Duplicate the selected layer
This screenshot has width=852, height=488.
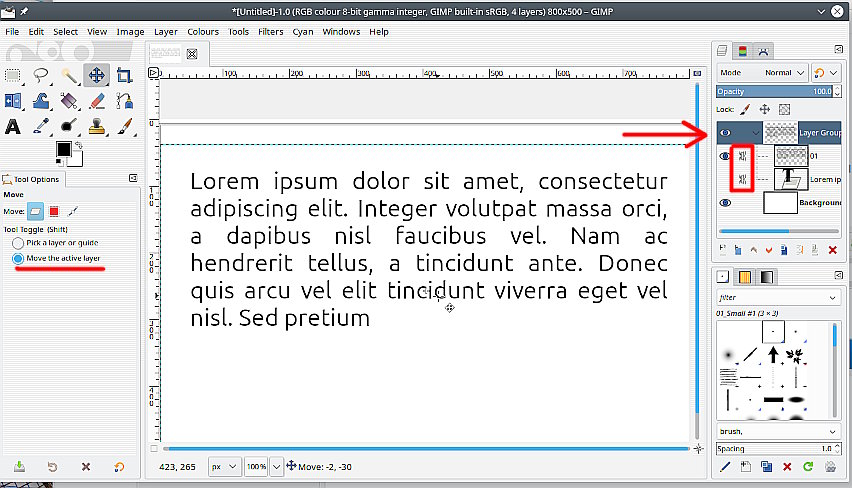[784, 251]
